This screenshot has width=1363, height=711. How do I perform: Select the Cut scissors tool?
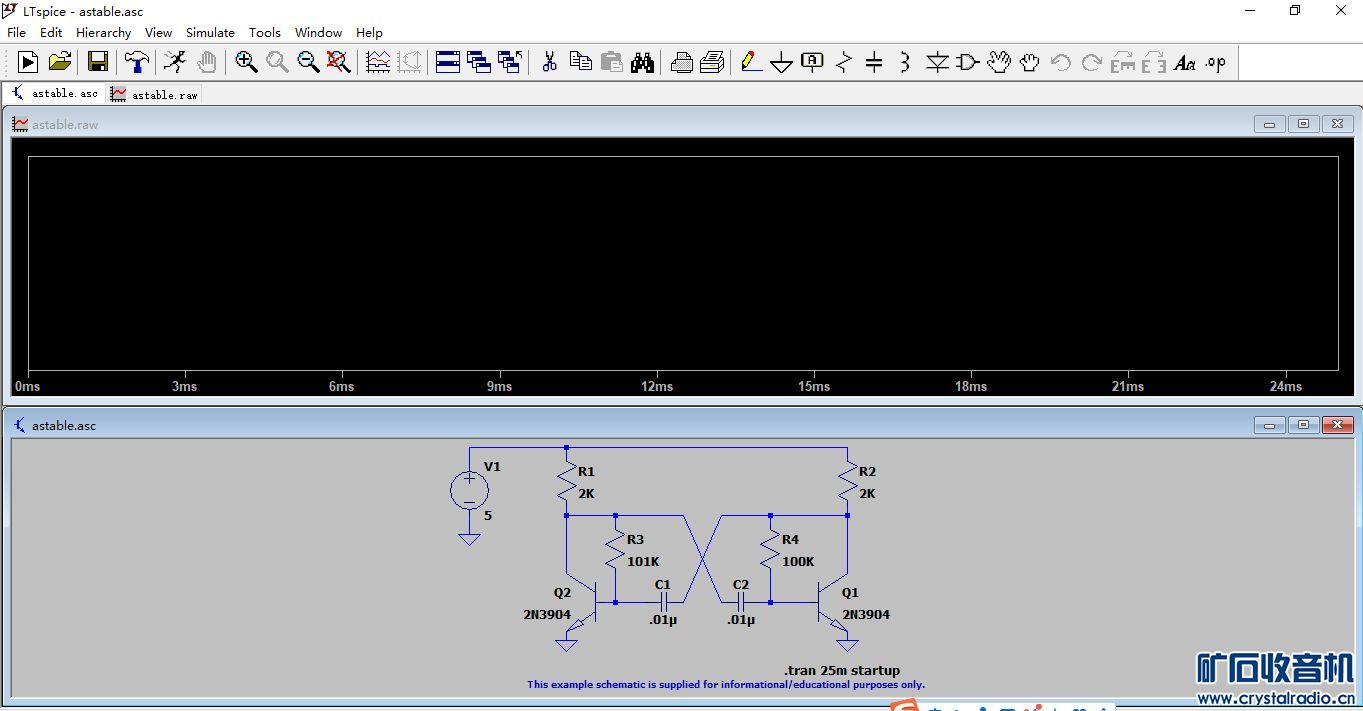pos(549,62)
